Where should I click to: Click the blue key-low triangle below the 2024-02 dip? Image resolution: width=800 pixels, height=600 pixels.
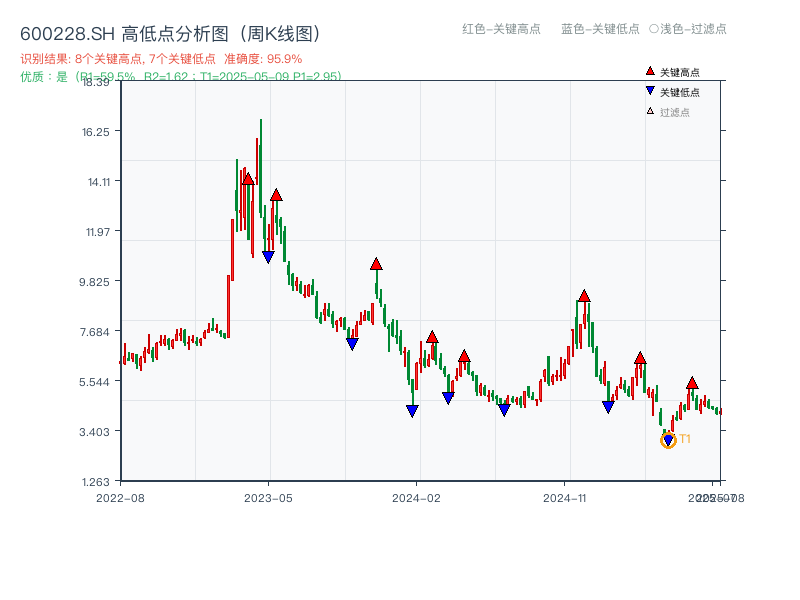coord(412,410)
